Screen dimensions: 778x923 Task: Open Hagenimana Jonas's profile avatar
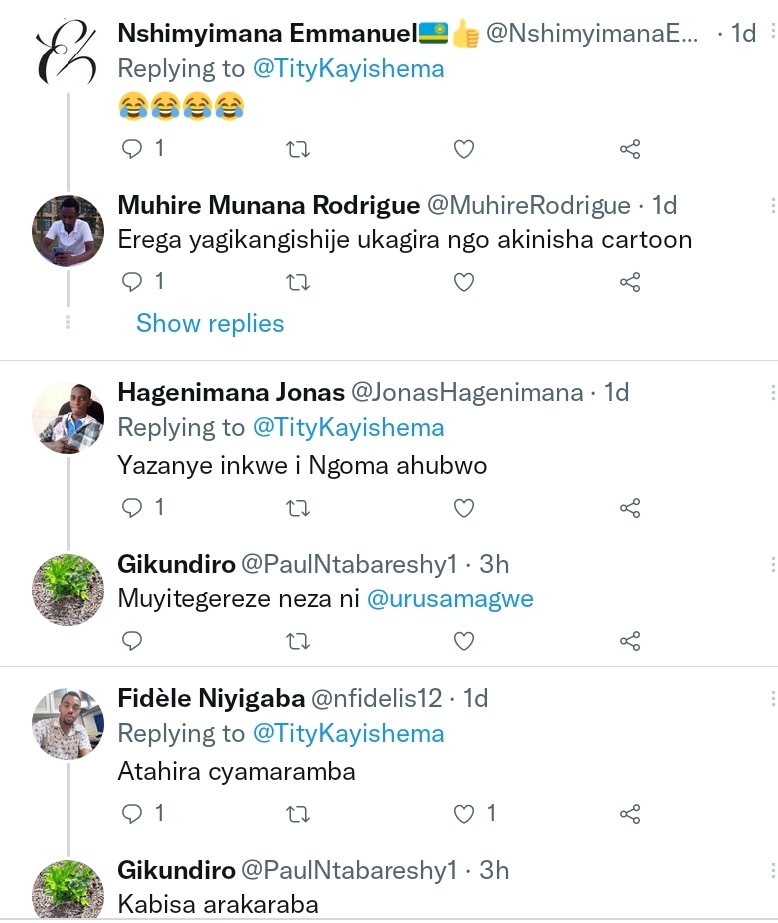coord(68,418)
